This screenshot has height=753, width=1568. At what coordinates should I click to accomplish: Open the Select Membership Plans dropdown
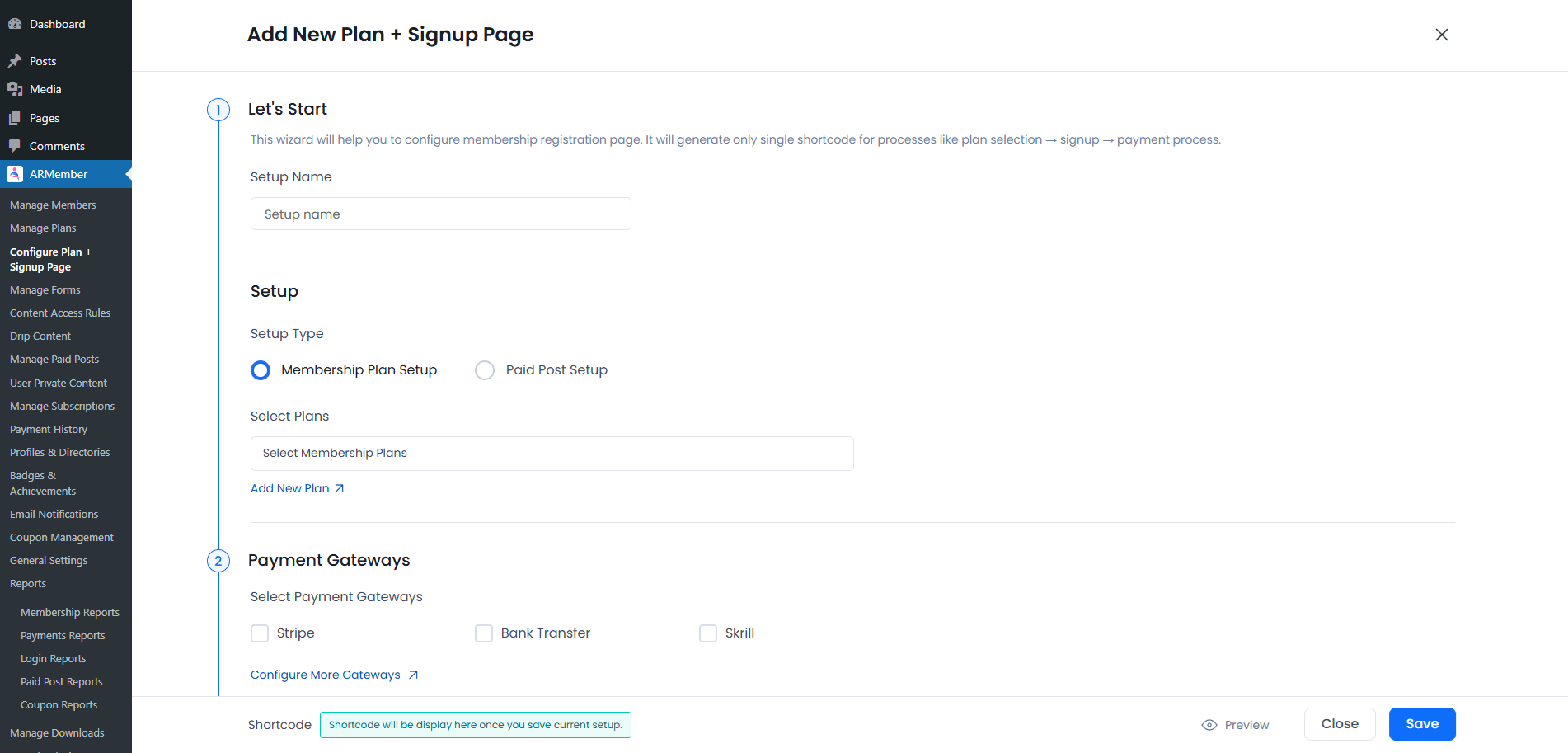[x=552, y=454]
